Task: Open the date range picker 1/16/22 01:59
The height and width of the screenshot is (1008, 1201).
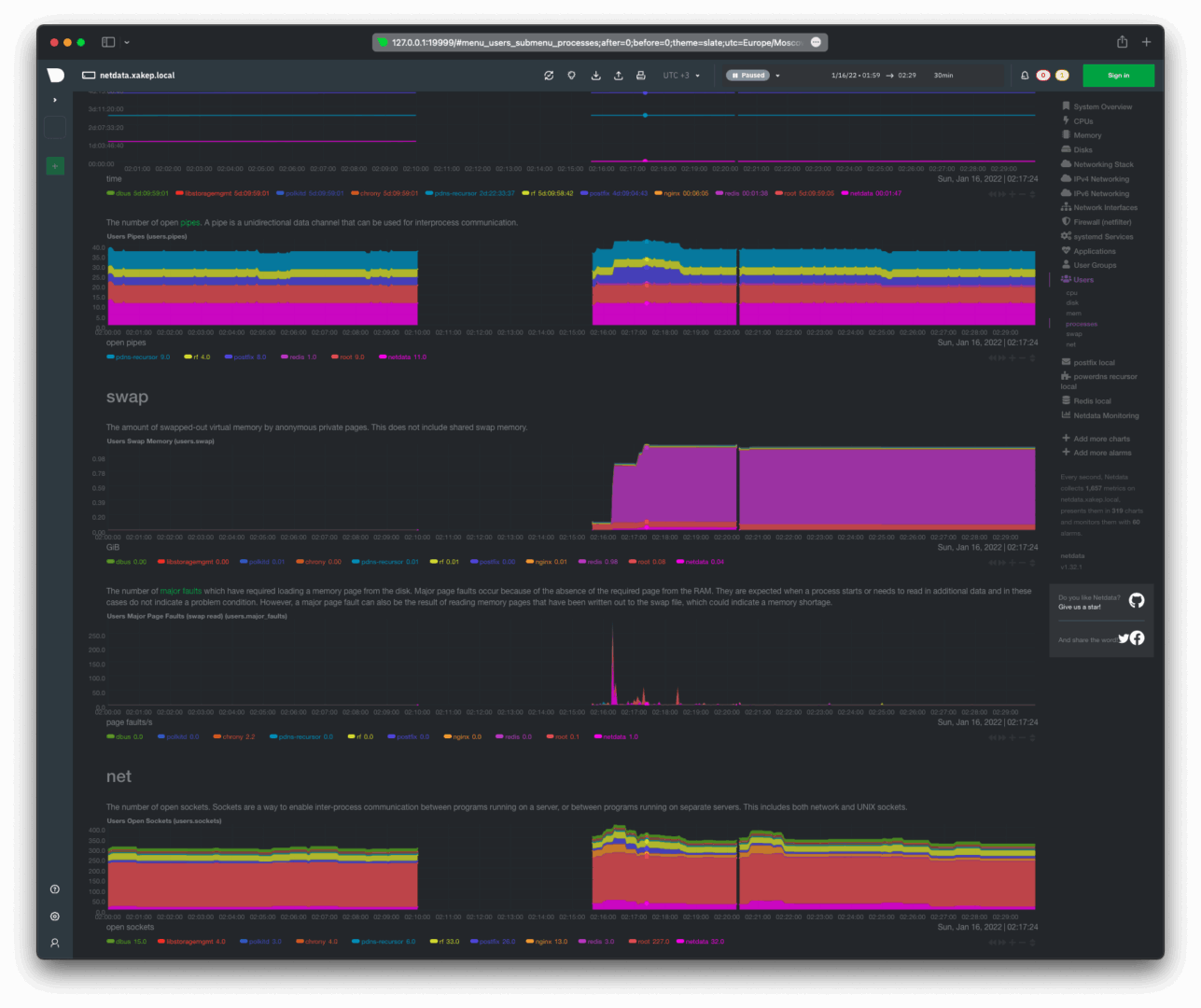Action: (873, 76)
